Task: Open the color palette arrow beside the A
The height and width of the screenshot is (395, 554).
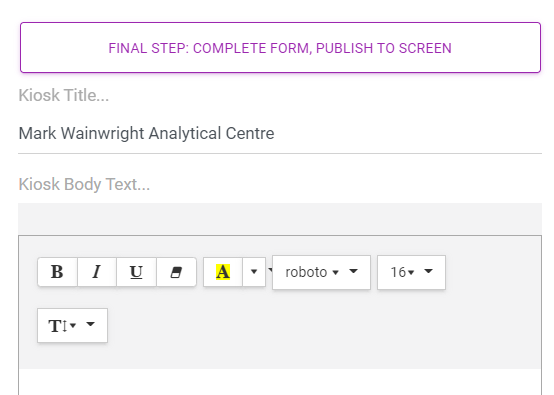Action: [254, 272]
